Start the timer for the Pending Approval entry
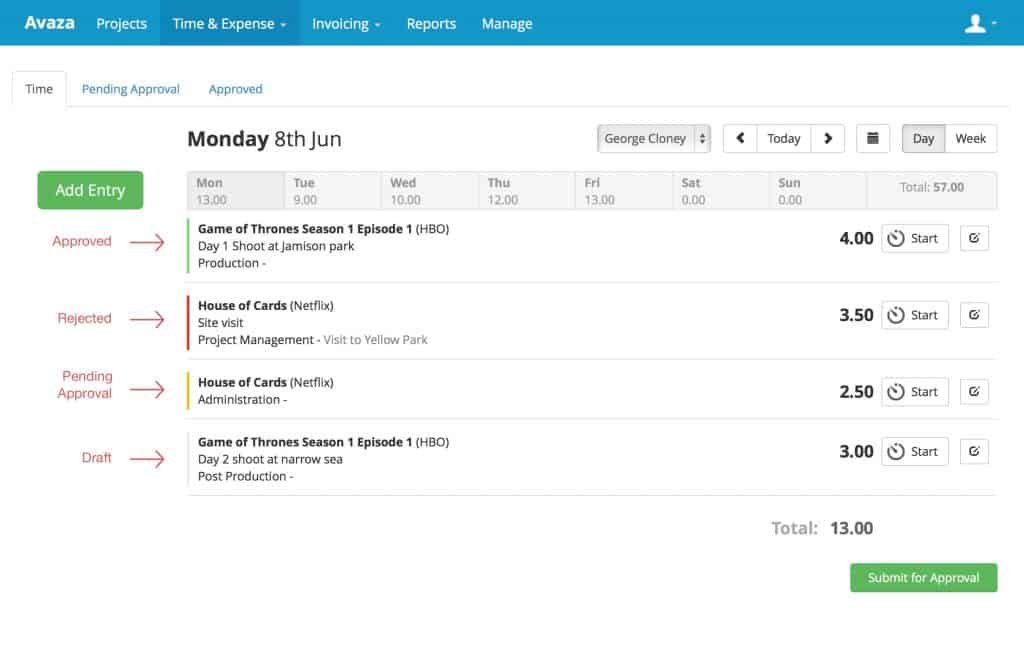The width and height of the screenshot is (1024, 672). [x=914, y=391]
